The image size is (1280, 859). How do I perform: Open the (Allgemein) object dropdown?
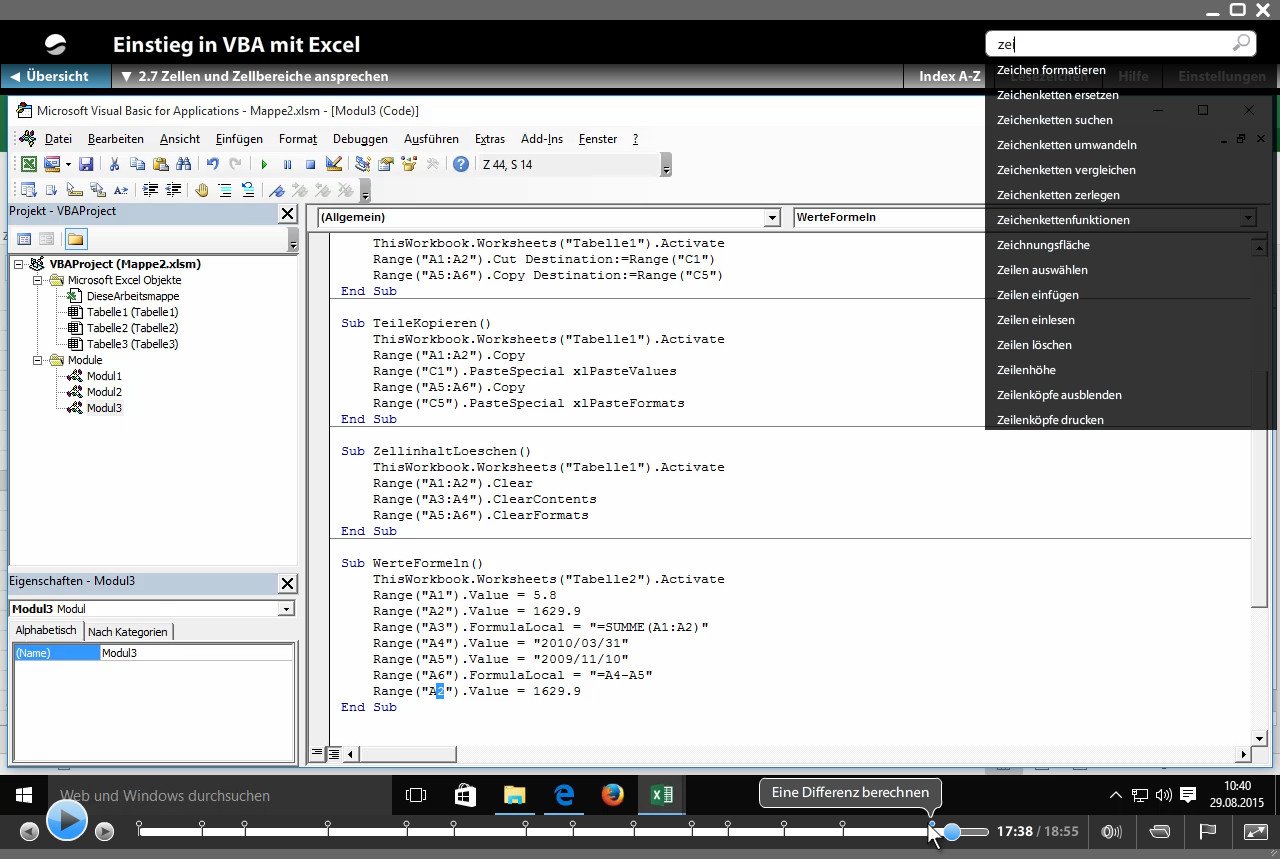pos(771,218)
